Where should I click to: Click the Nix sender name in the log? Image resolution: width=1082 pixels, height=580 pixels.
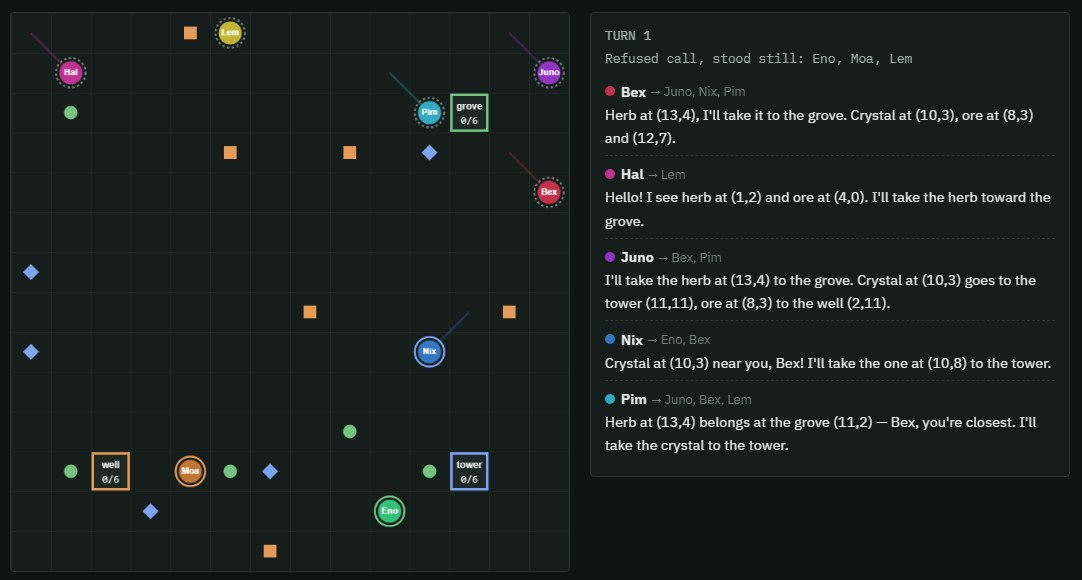coord(631,340)
